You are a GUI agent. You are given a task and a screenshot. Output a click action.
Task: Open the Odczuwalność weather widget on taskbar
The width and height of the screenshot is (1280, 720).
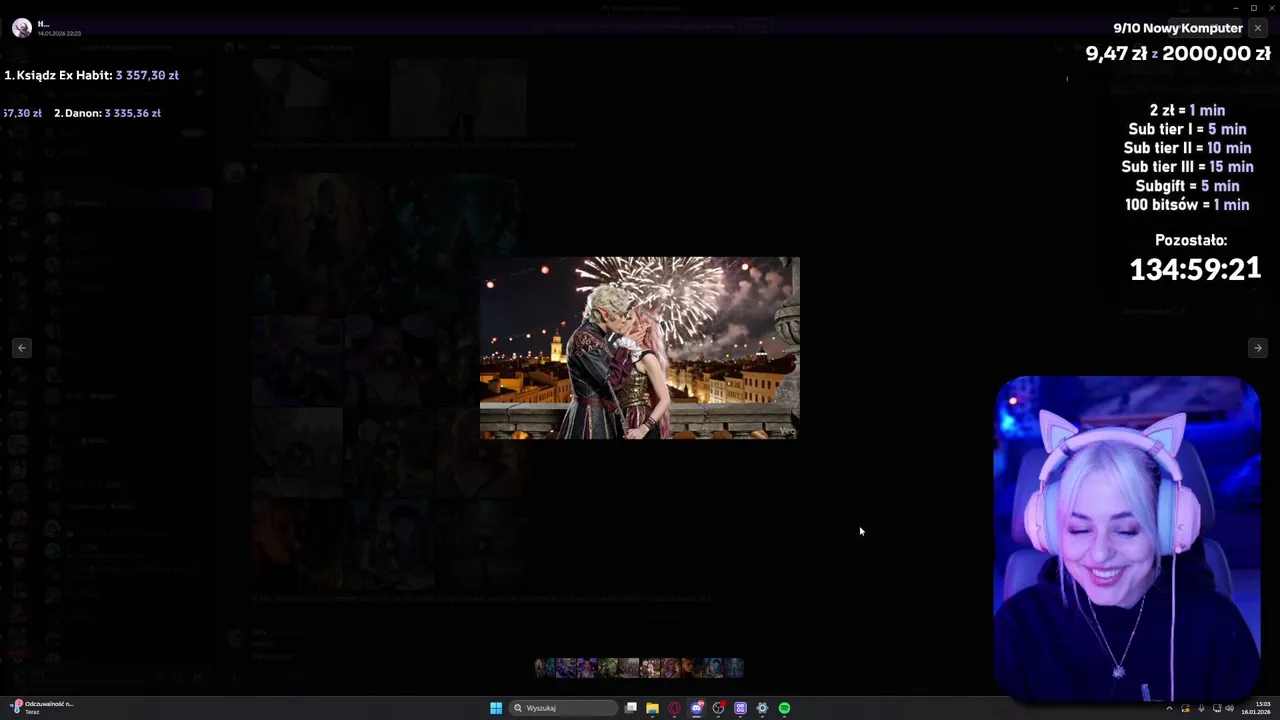[x=42, y=707]
